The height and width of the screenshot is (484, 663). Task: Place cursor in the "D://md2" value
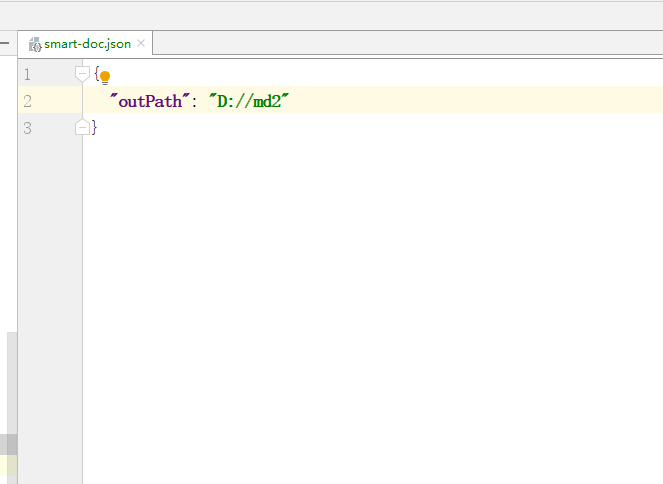click(249, 101)
